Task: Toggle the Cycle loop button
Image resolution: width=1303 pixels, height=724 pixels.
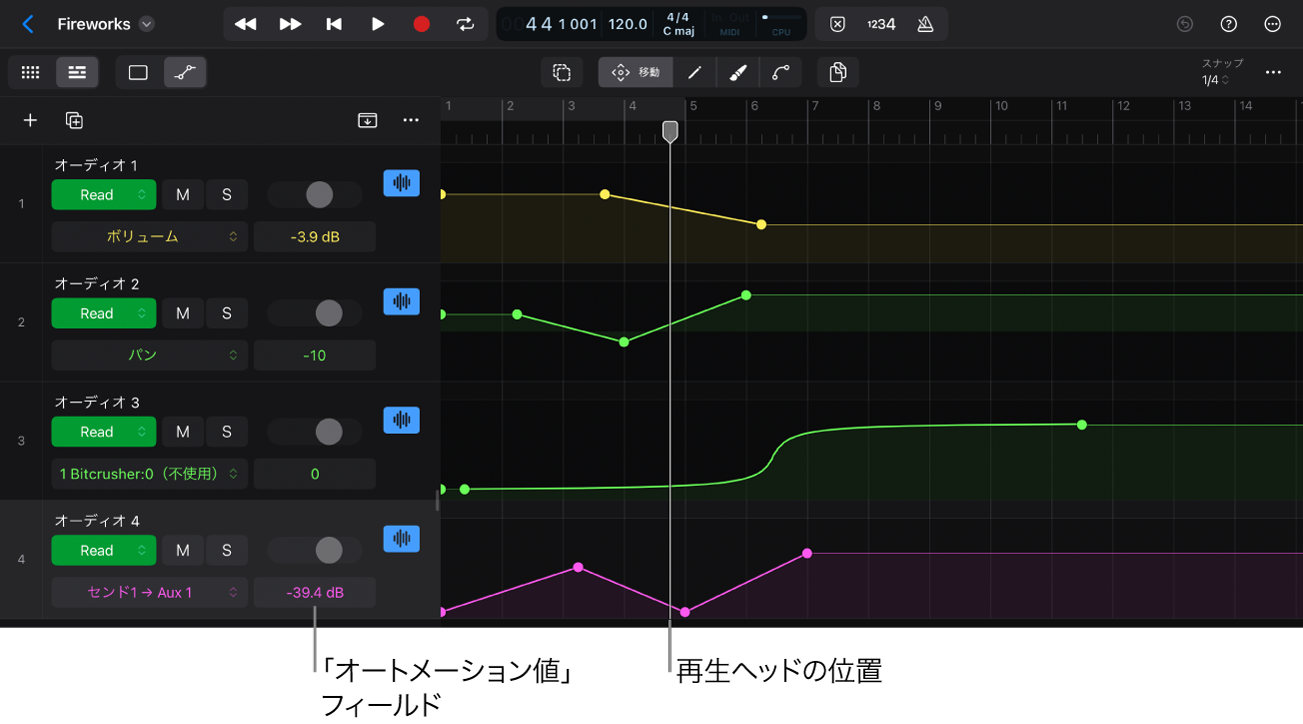Action: (x=465, y=24)
